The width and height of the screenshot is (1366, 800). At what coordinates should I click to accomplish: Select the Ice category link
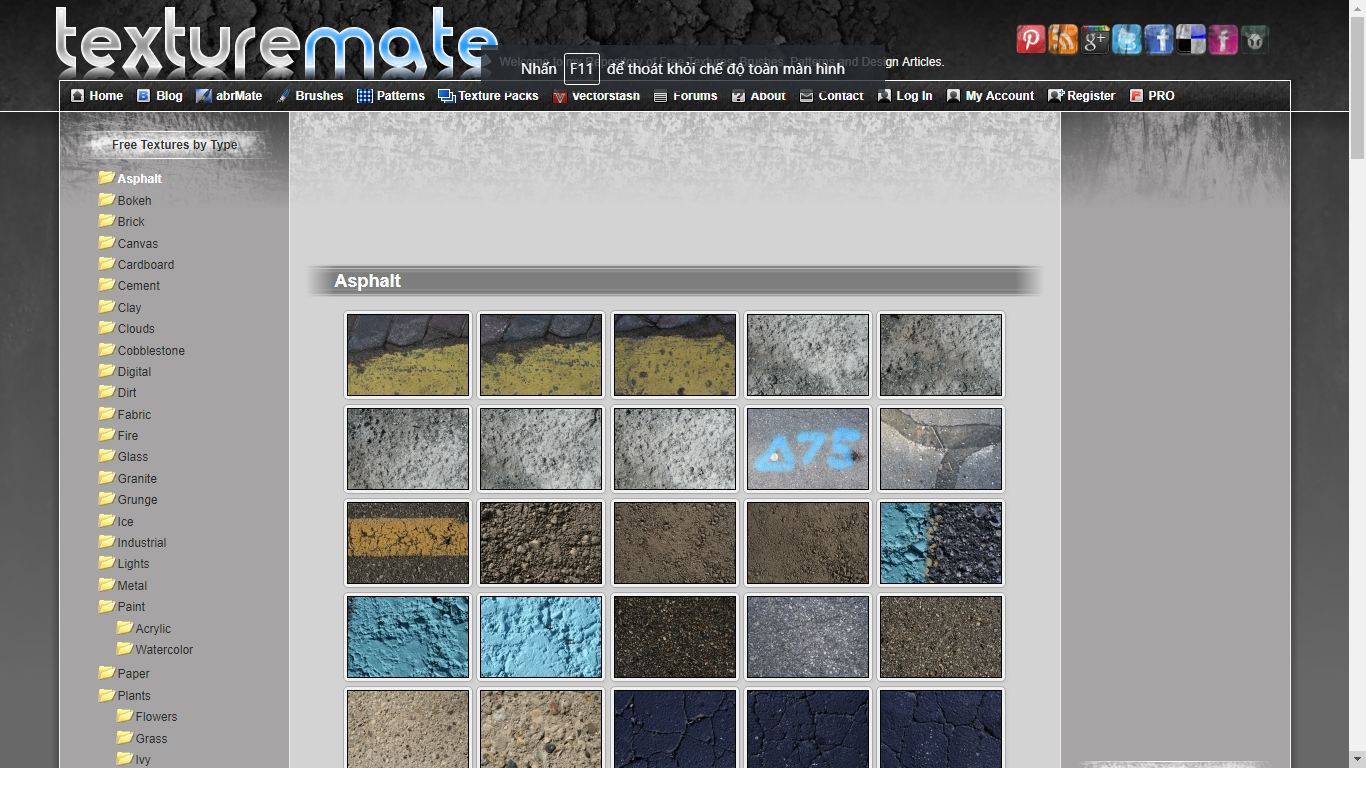[125, 522]
